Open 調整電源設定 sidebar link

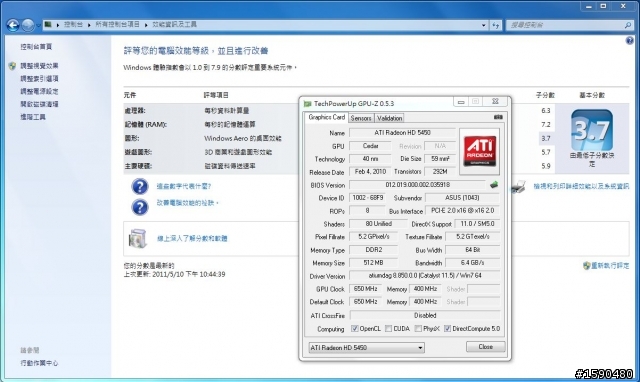point(39,91)
